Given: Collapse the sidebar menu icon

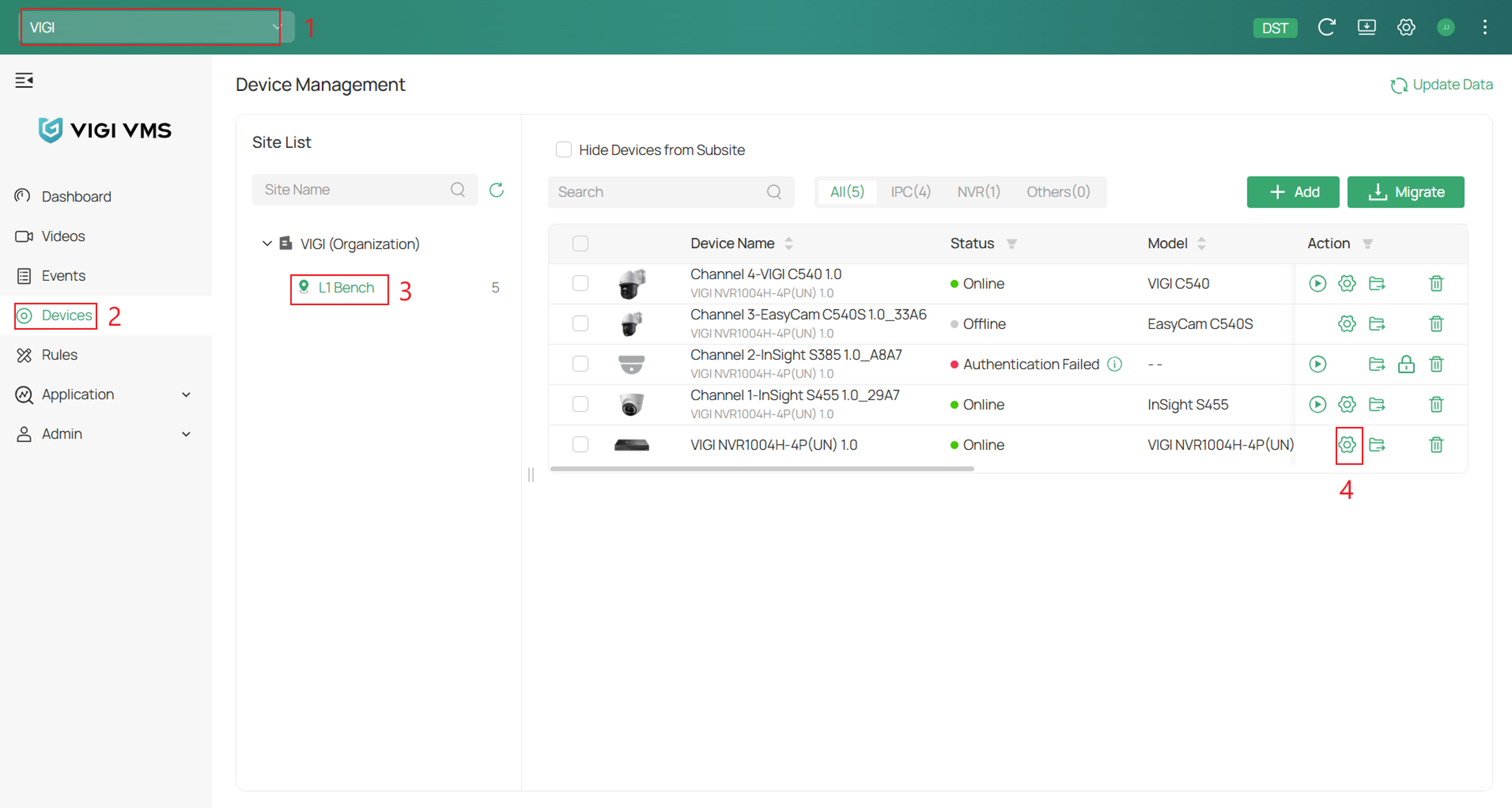Looking at the screenshot, I should (x=24, y=80).
